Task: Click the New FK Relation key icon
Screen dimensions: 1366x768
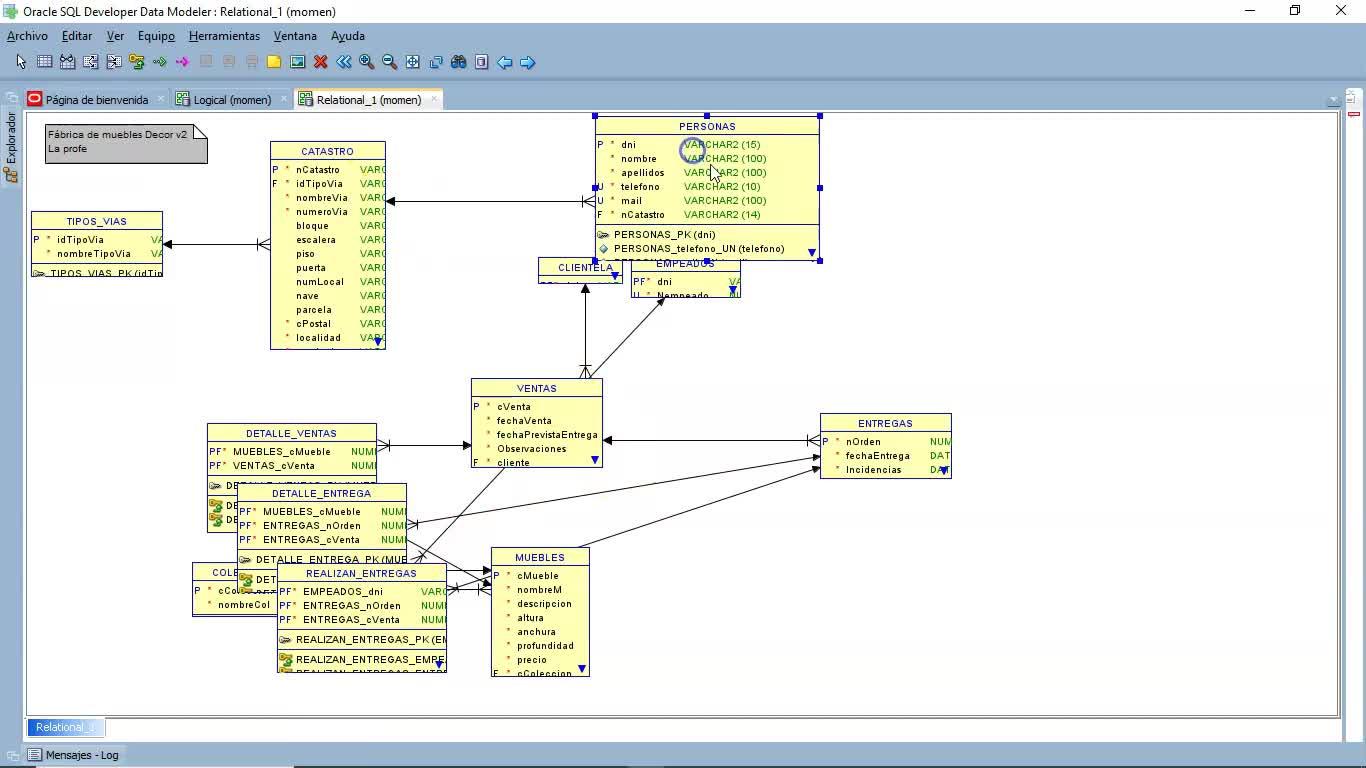Action: [x=136, y=62]
